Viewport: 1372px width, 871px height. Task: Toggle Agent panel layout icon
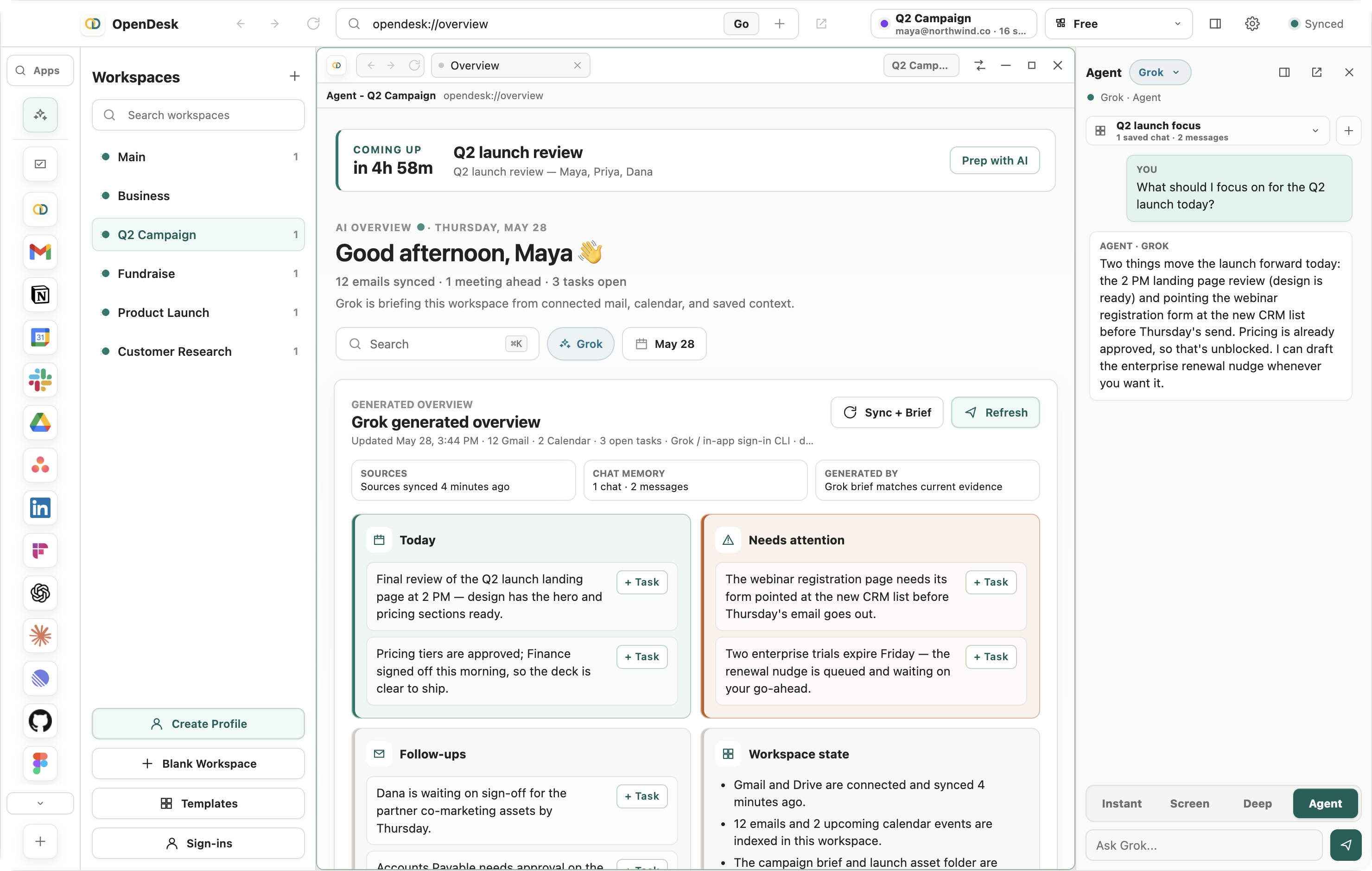pos(1283,72)
